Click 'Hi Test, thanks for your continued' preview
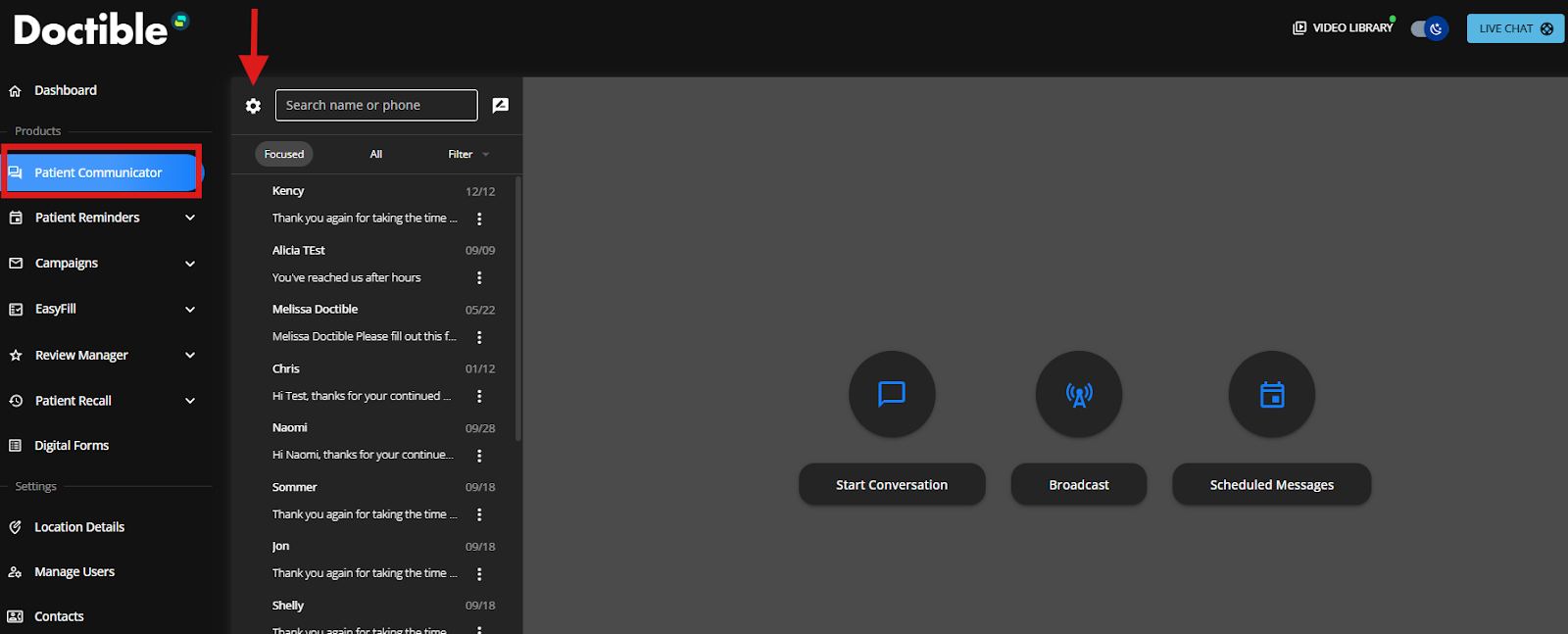Image resolution: width=1568 pixels, height=634 pixels. tap(361, 397)
